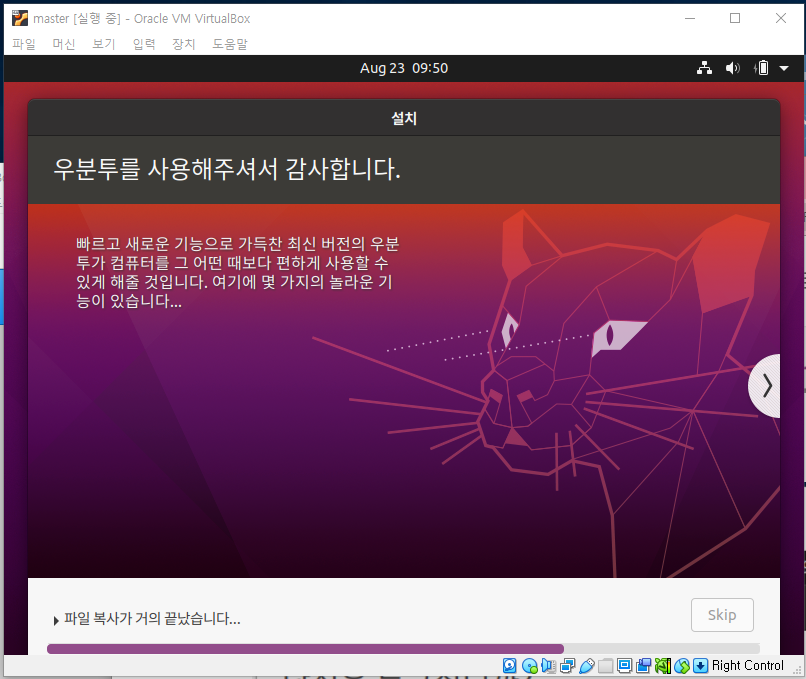The width and height of the screenshot is (806, 679).
Task: Open the Aug 23 09:50 clock menu
Action: point(404,68)
